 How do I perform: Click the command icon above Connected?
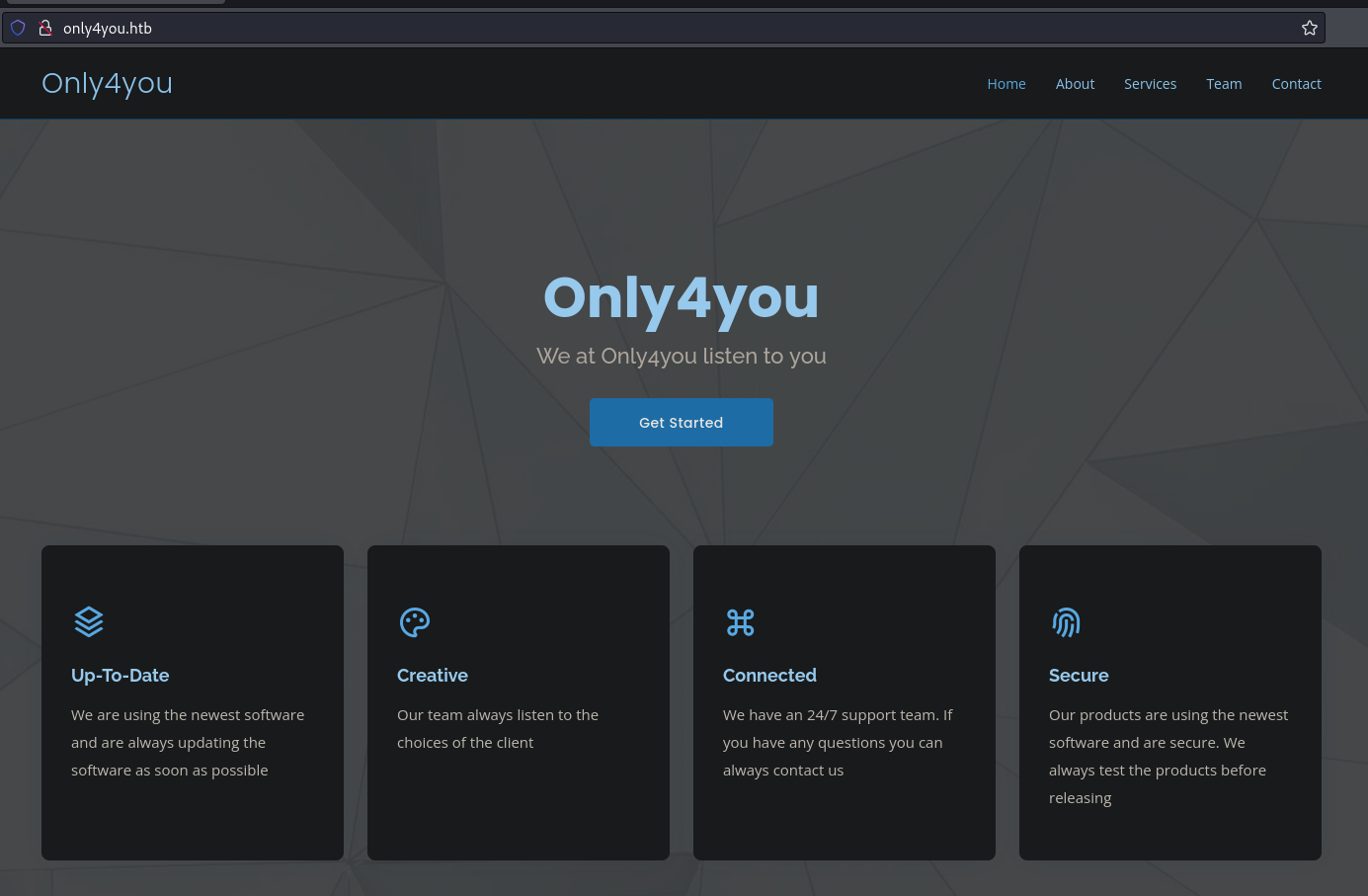pyautogui.click(x=740, y=622)
